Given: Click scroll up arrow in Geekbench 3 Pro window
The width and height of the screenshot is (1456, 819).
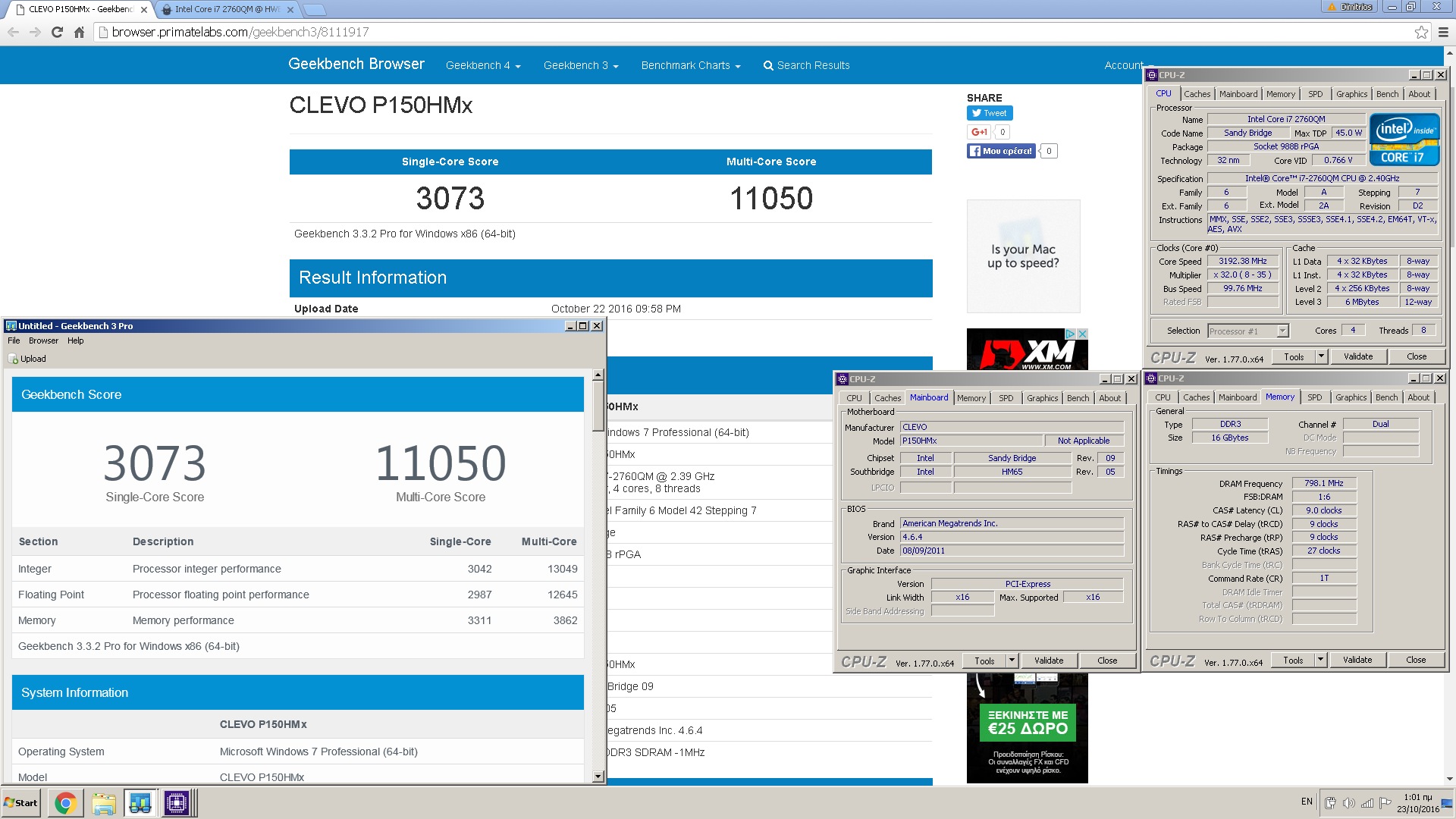Looking at the screenshot, I should click(x=598, y=375).
